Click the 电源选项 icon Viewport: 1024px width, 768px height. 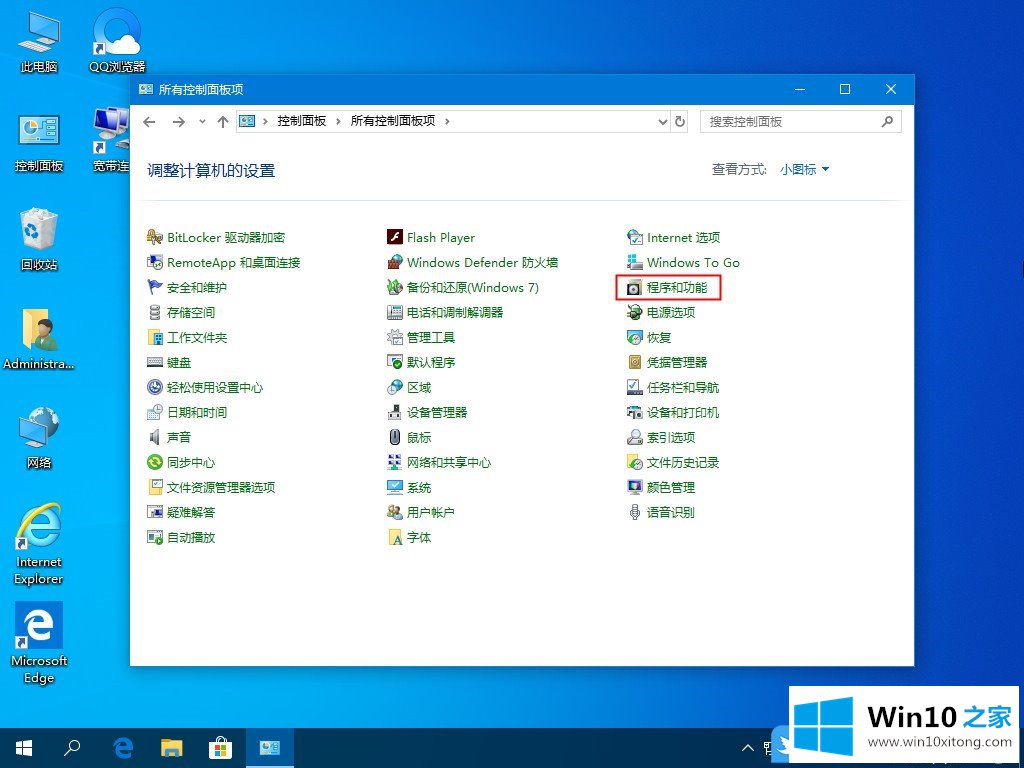click(x=634, y=312)
